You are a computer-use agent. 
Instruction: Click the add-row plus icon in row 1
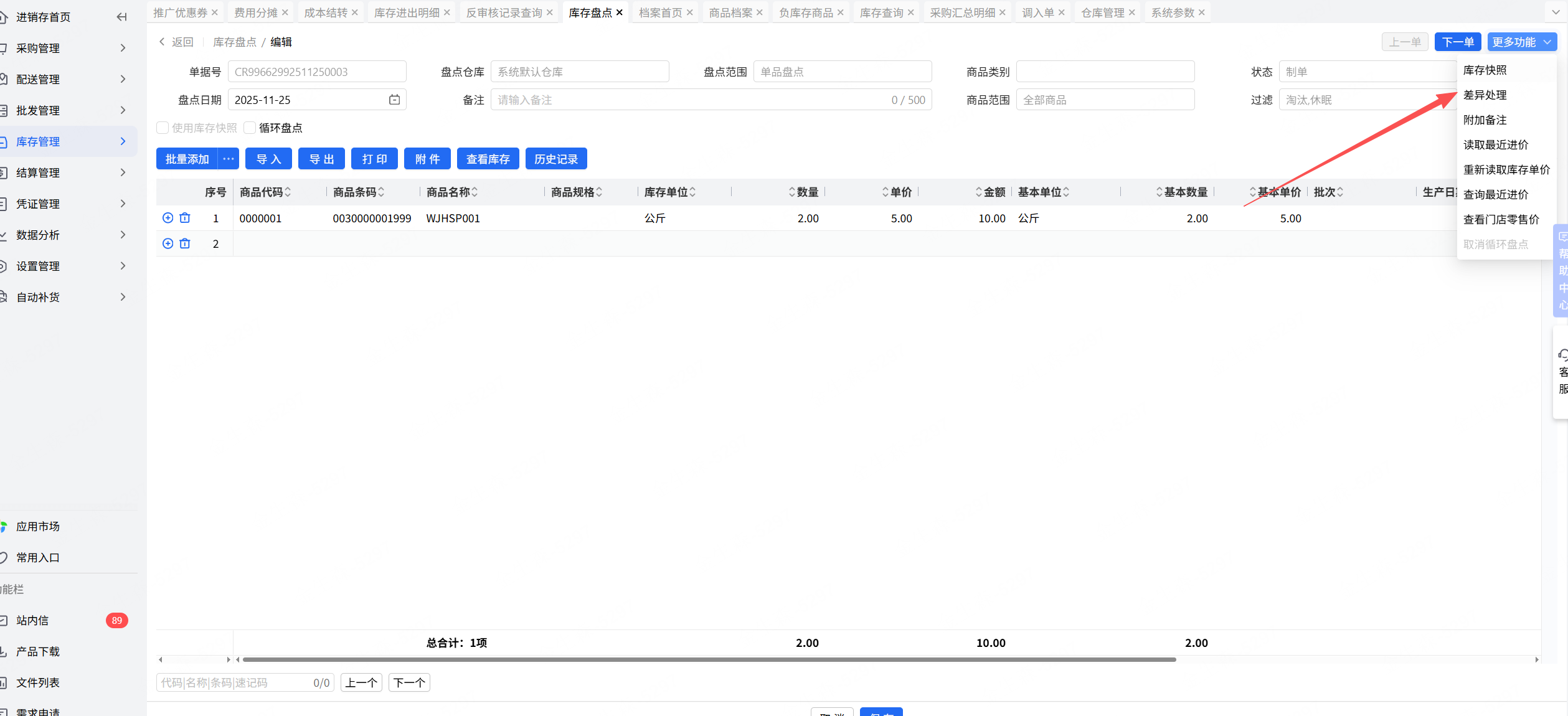coord(168,218)
